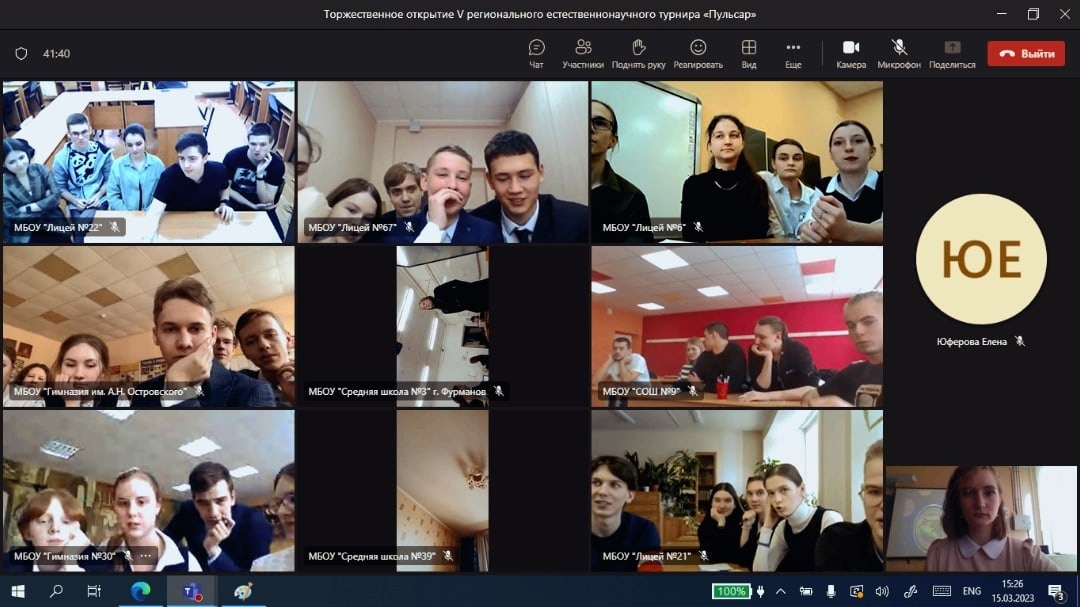Screen dimensions: 1080x607
Task: Click the green 100% battery indicator
Action: click(731, 591)
